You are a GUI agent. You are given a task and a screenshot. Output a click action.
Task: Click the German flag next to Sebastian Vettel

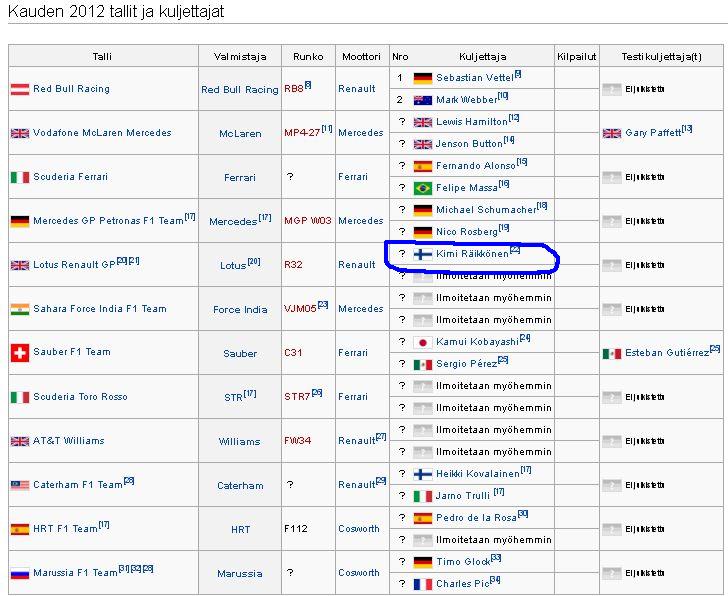pos(422,78)
